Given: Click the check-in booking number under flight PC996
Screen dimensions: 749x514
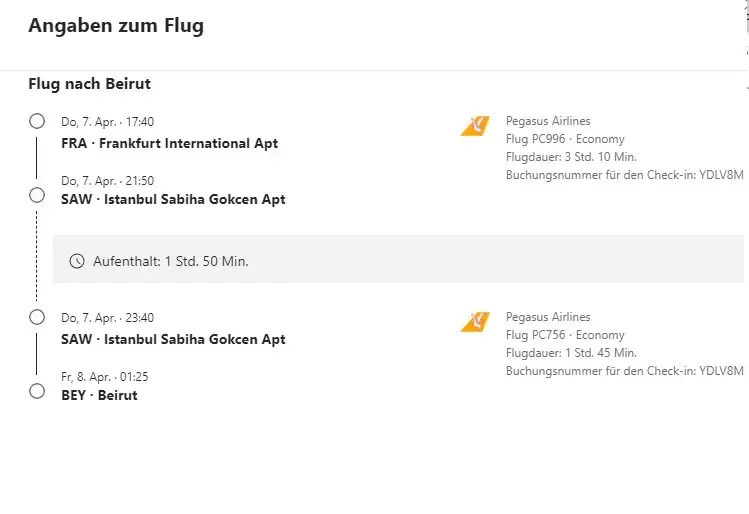Looking at the screenshot, I should pyautogui.click(x=625, y=175).
